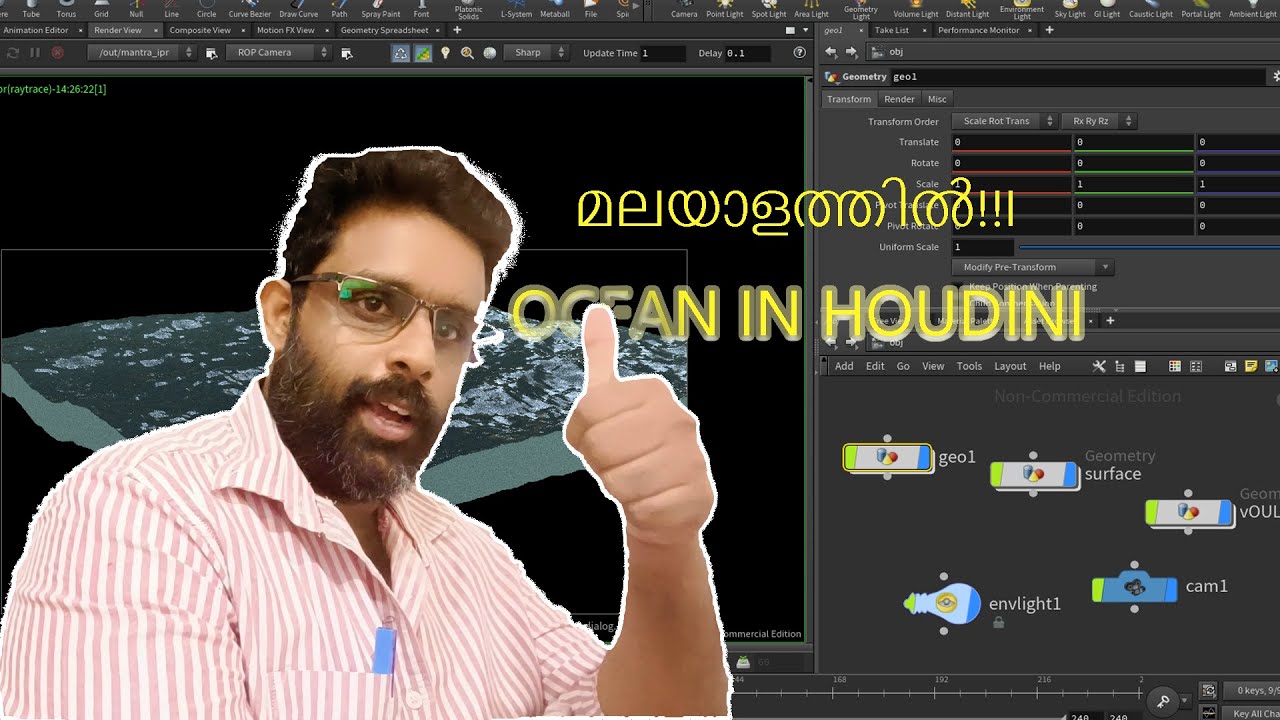Click the Delay input field

coord(748,53)
